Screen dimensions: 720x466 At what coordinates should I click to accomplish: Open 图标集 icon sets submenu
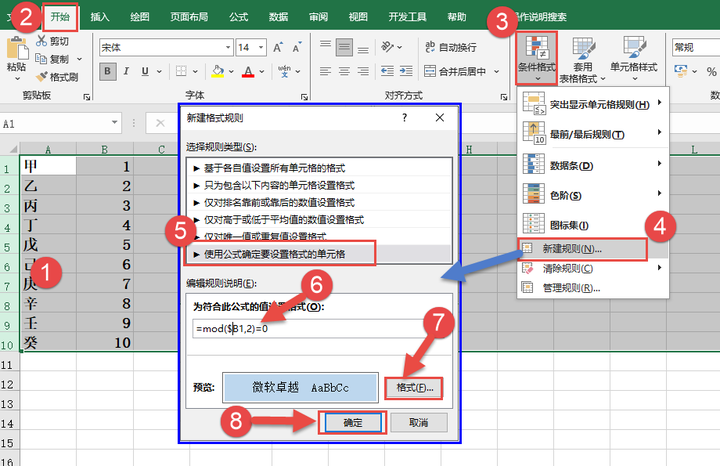[593, 225]
